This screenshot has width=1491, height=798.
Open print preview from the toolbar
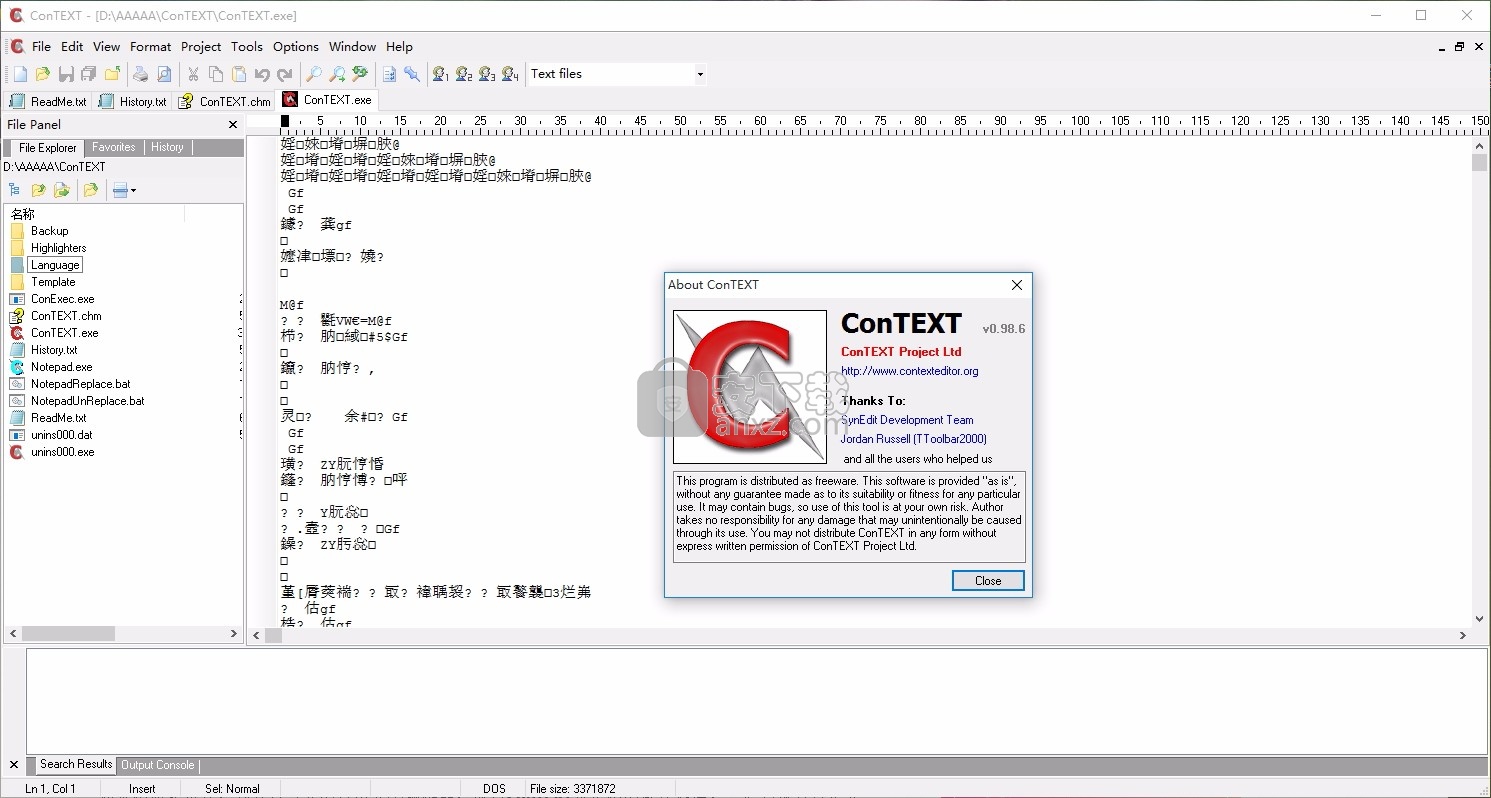click(x=164, y=74)
